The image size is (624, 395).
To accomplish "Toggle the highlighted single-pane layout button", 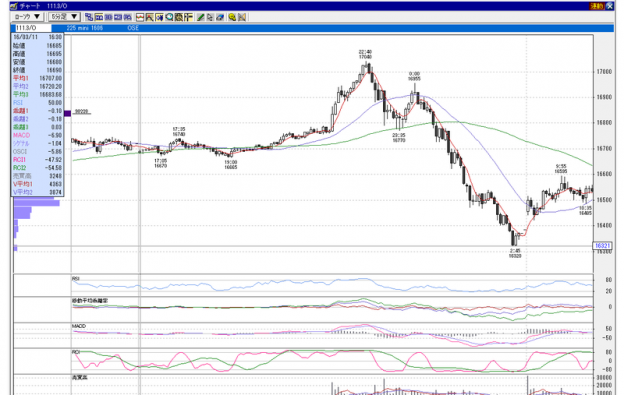I will click(x=99, y=17).
